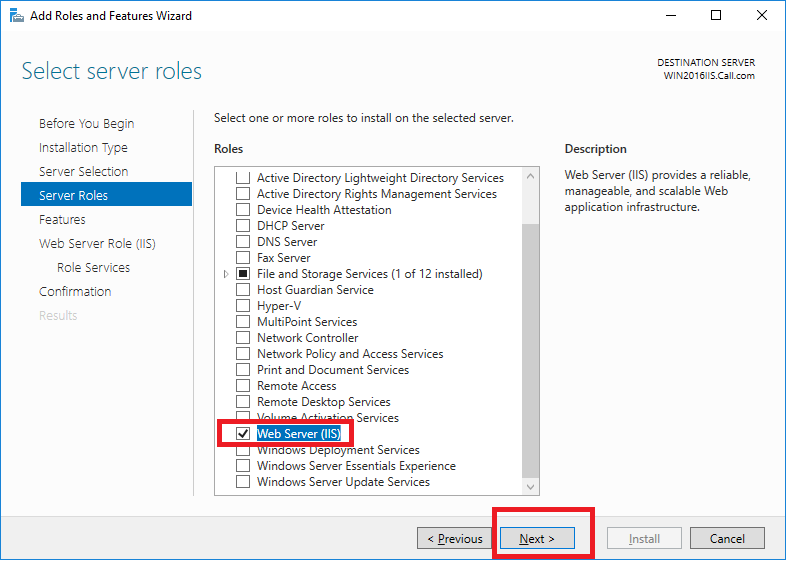Enable the Device Health Attestation role

pos(243,210)
